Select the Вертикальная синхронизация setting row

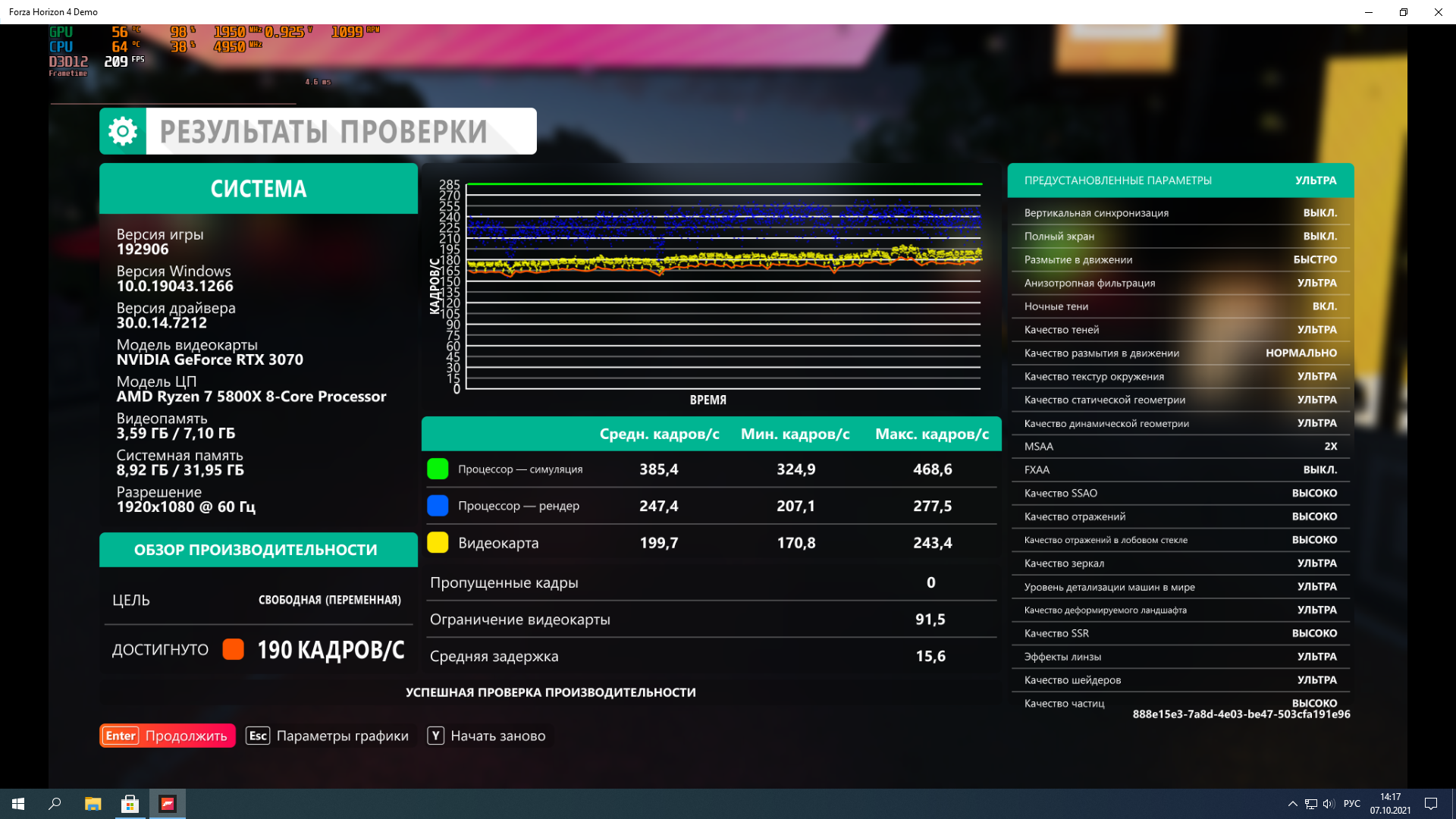click(1180, 213)
